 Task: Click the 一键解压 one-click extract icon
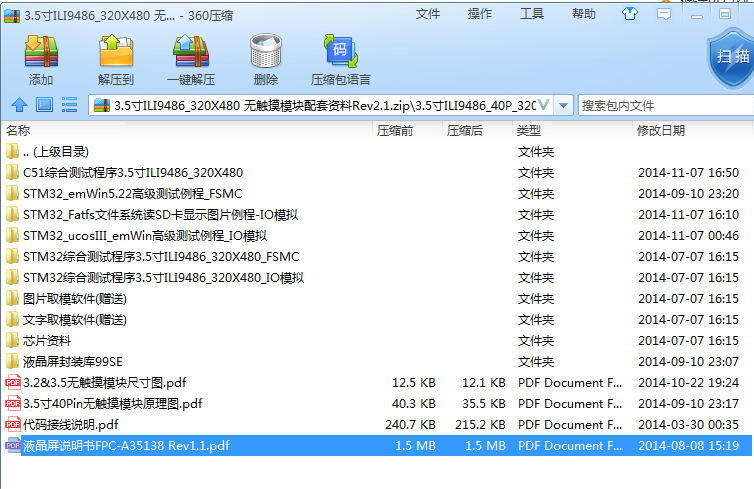click(x=191, y=51)
